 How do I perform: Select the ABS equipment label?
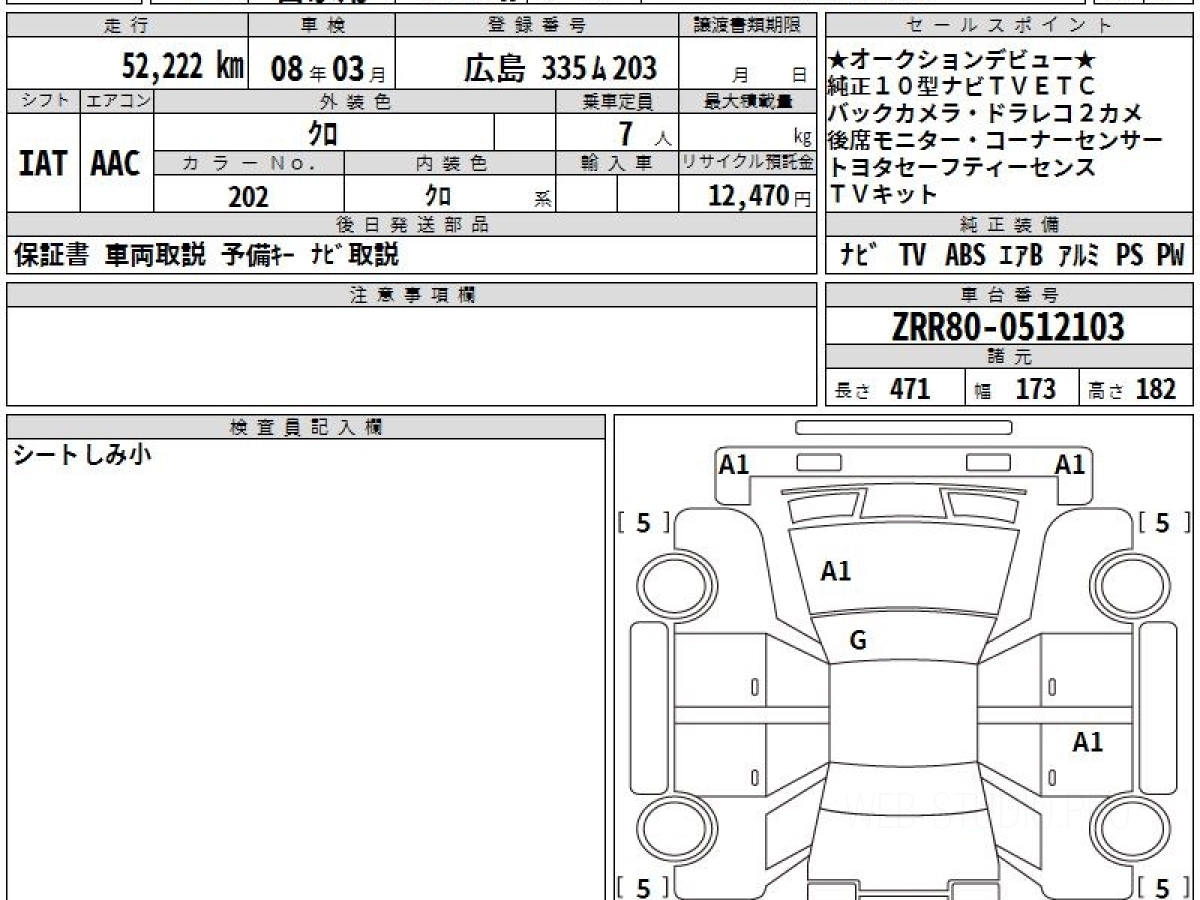click(965, 255)
